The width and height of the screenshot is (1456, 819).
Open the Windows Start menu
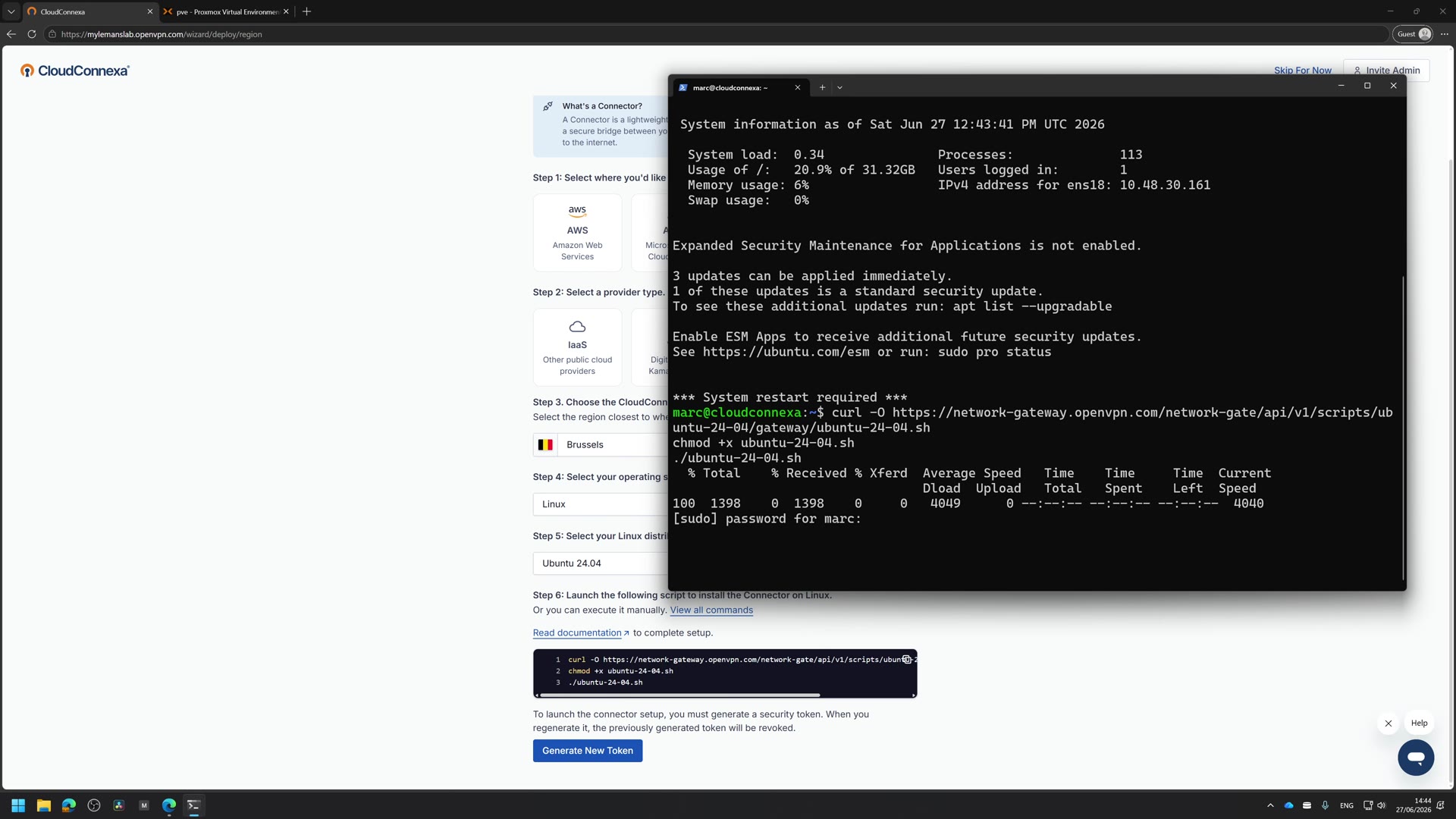(x=18, y=805)
